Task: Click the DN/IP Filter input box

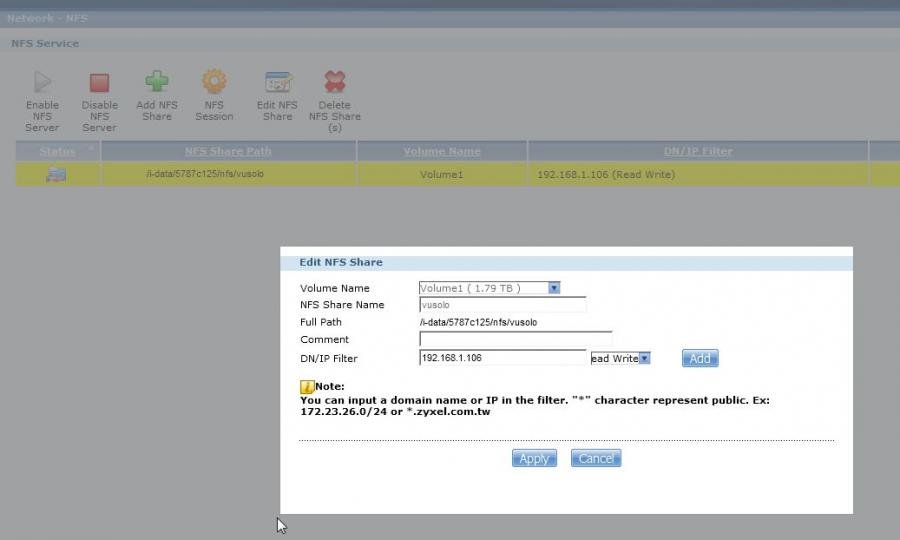Action: click(502, 358)
